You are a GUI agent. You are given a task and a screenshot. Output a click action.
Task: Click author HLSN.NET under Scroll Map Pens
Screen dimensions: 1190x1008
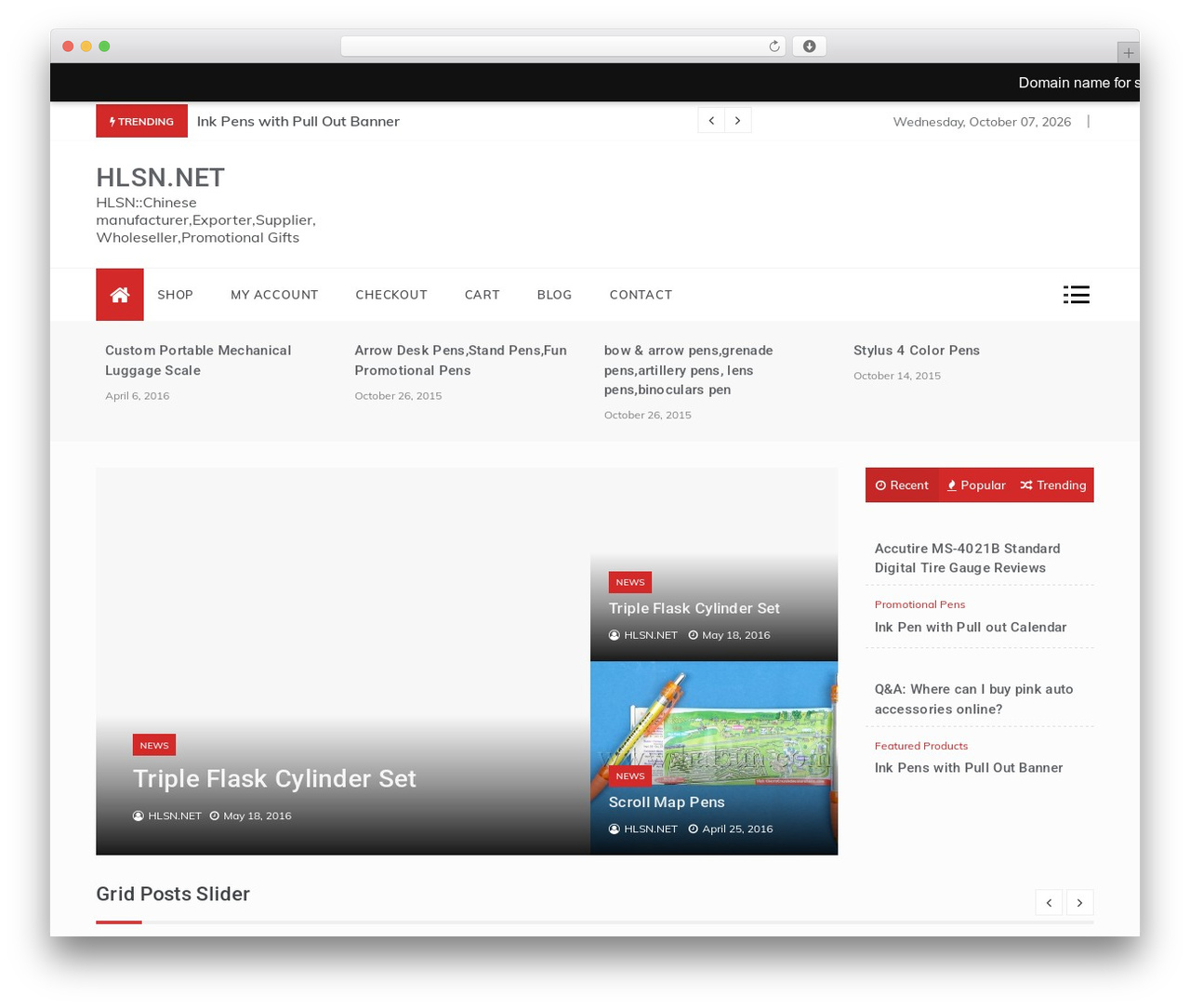(x=643, y=829)
